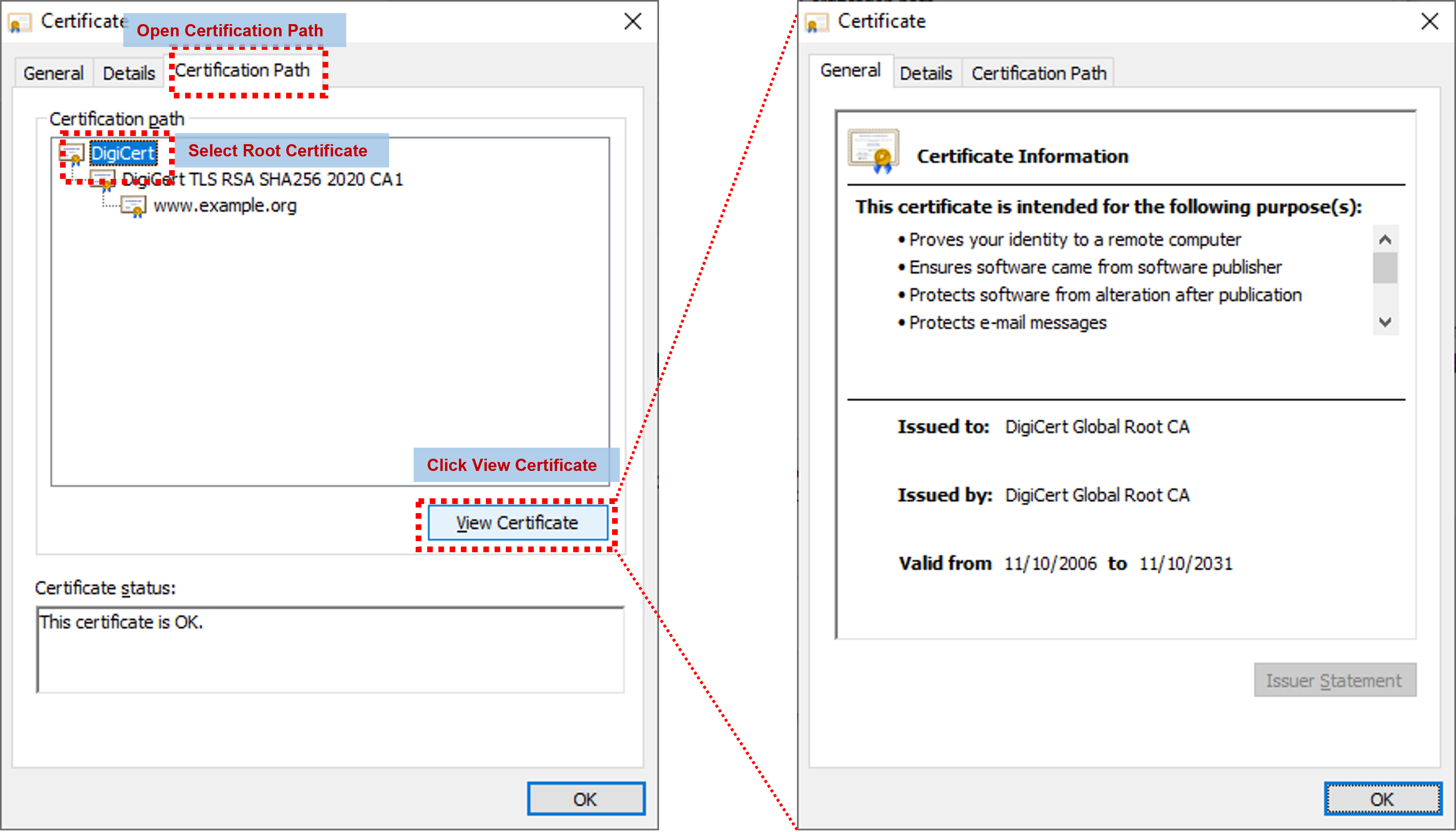Select the DigiCert root in certification path
Image resolution: width=1456 pixels, height=832 pixels.
pyautogui.click(x=123, y=153)
